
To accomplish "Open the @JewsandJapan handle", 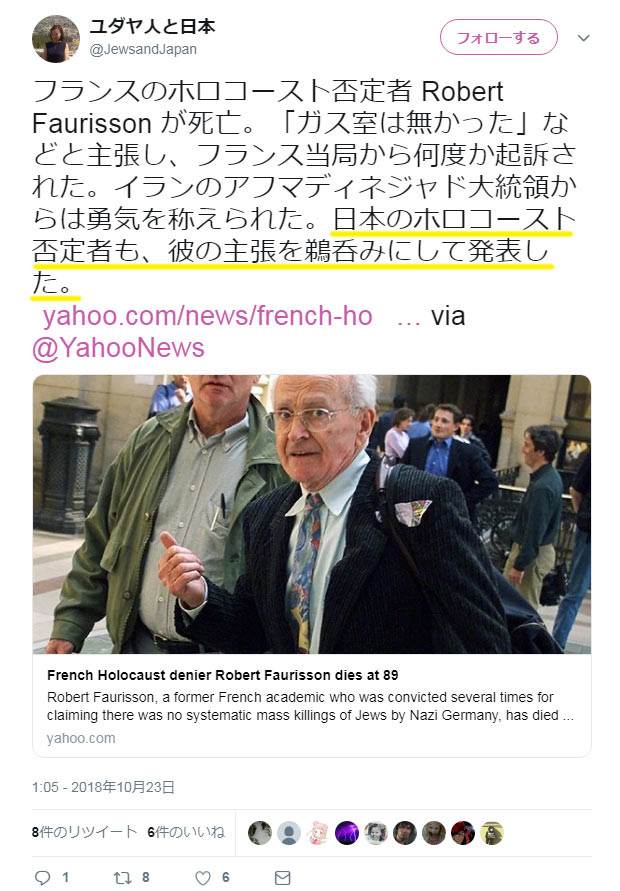I will [x=143, y=49].
